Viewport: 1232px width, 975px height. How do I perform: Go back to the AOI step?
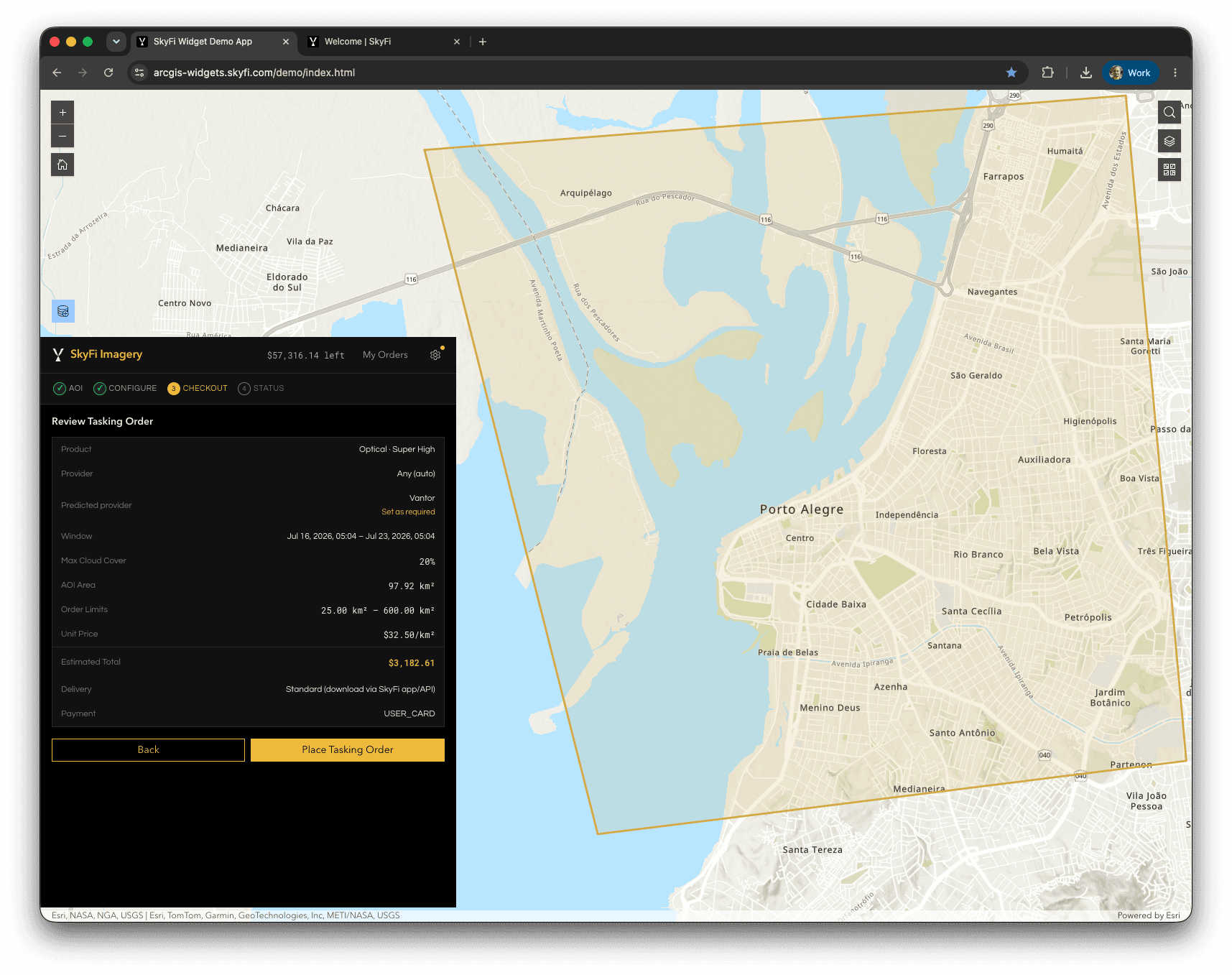click(x=68, y=389)
